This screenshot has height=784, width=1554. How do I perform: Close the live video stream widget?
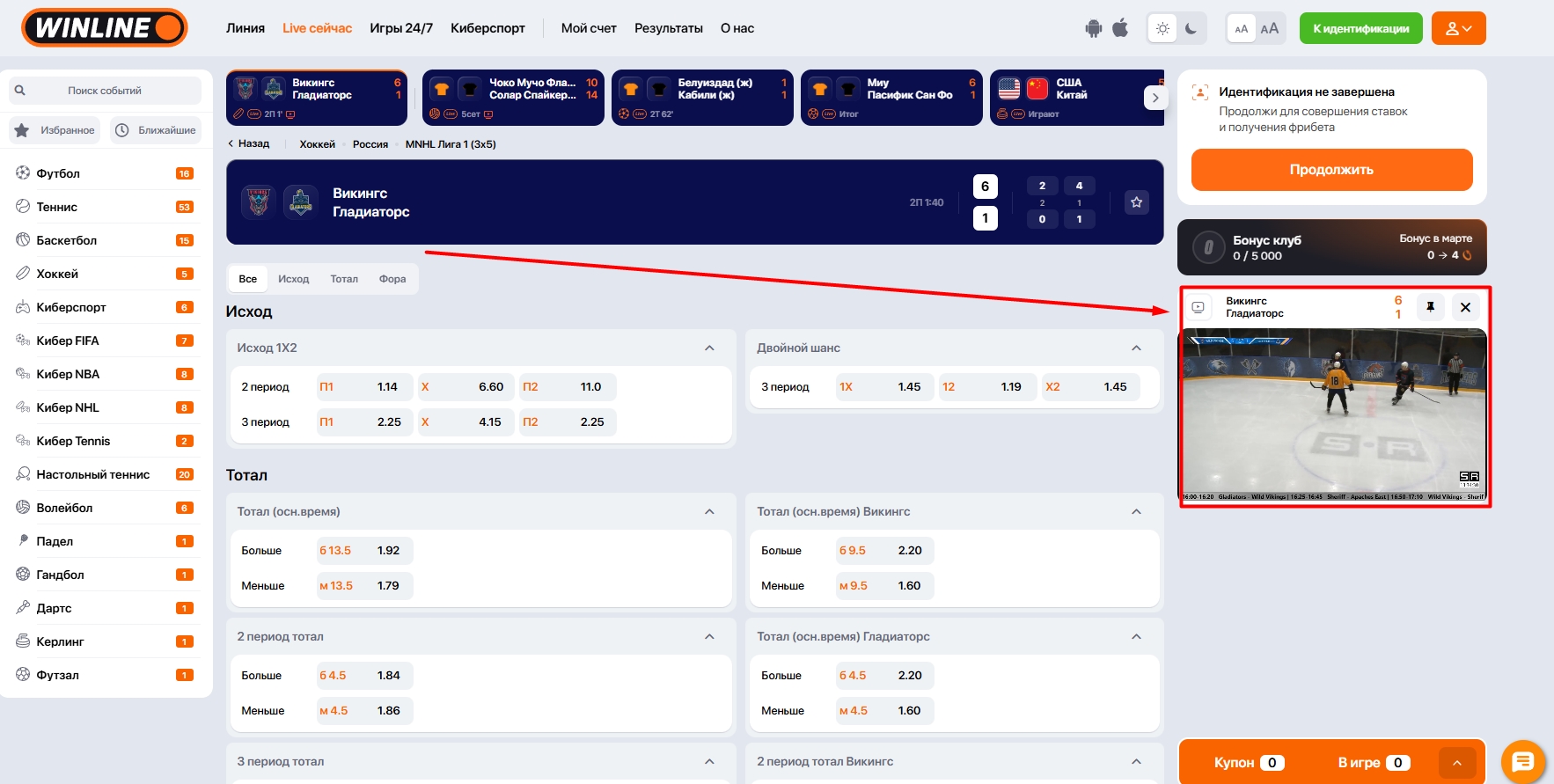pyautogui.click(x=1465, y=307)
